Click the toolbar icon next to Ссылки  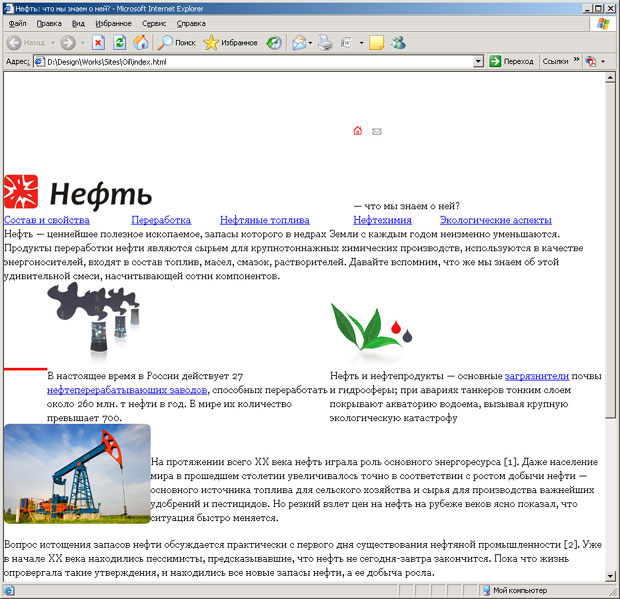(x=591, y=61)
